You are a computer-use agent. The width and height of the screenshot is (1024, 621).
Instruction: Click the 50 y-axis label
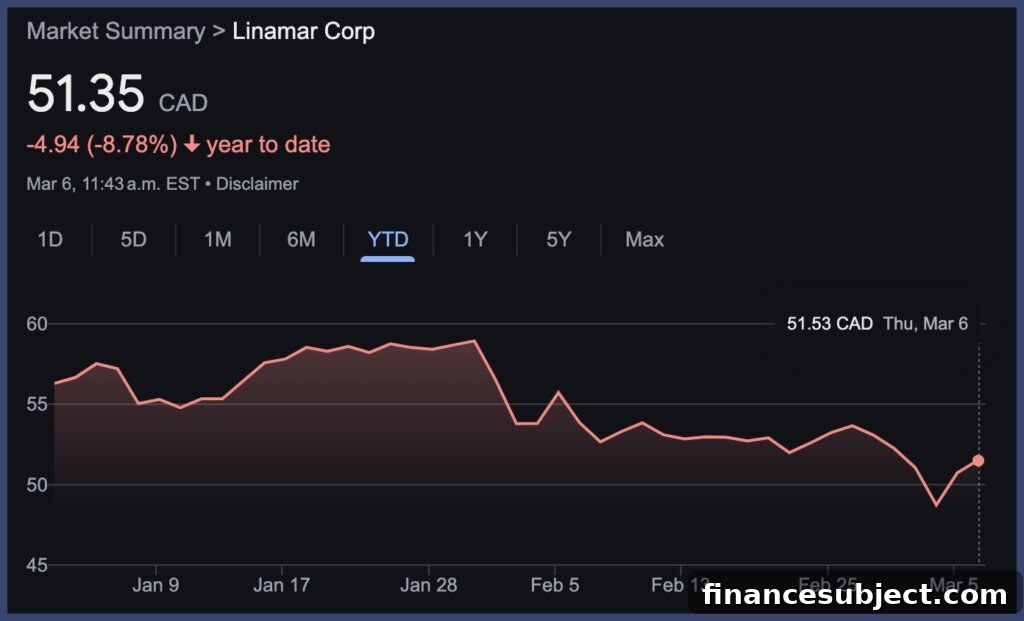(37, 485)
